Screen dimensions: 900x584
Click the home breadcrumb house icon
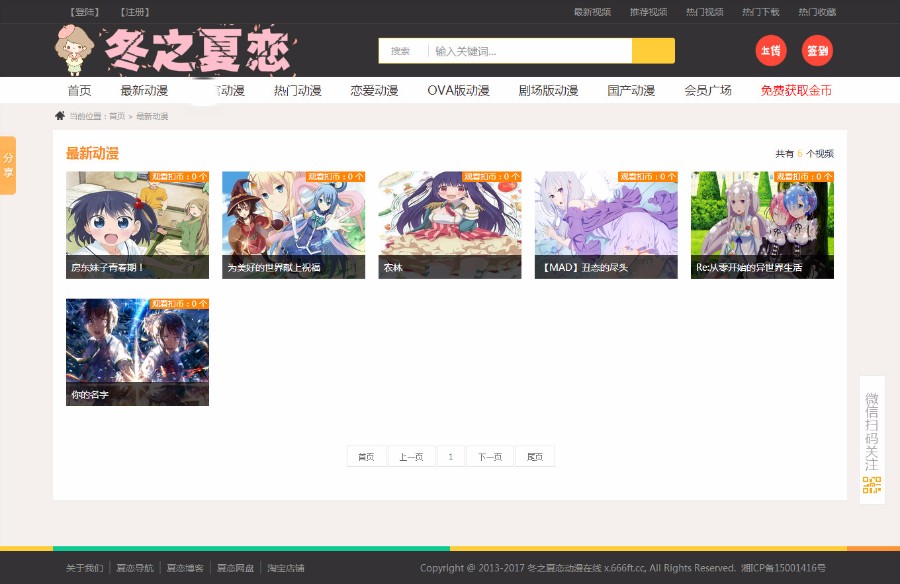click(59, 115)
